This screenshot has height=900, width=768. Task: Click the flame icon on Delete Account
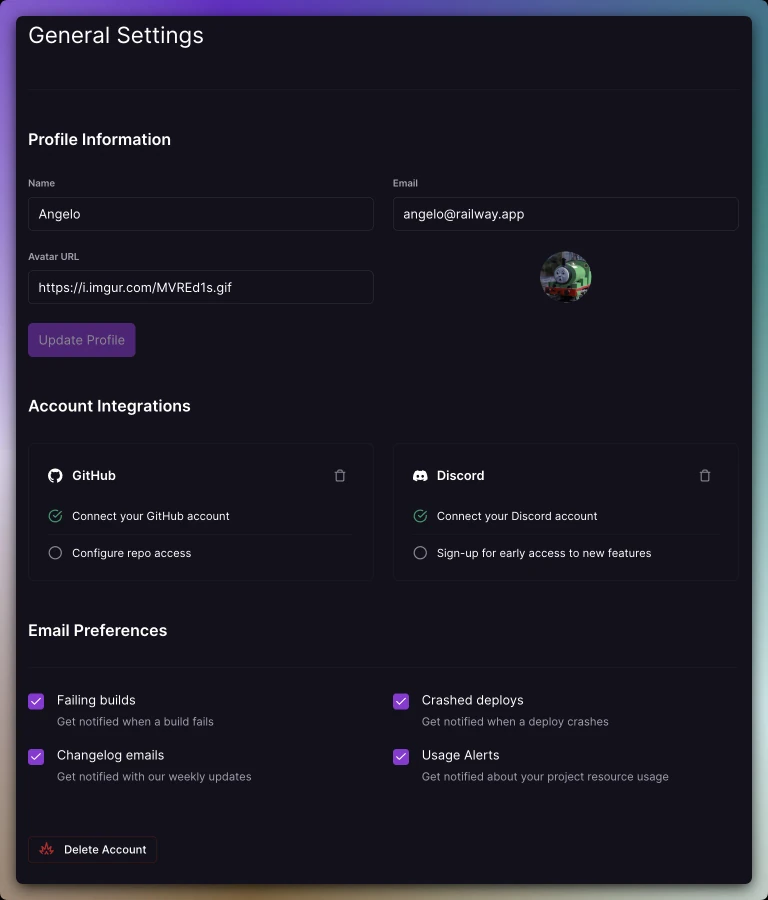[46, 849]
